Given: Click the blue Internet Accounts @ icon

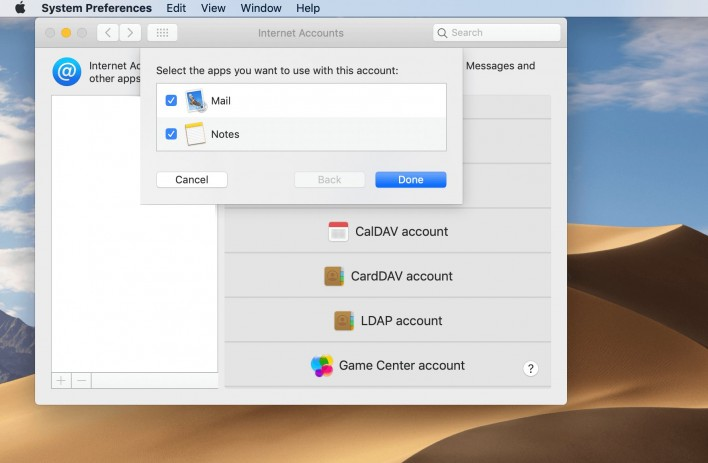Looking at the screenshot, I should (x=67, y=72).
